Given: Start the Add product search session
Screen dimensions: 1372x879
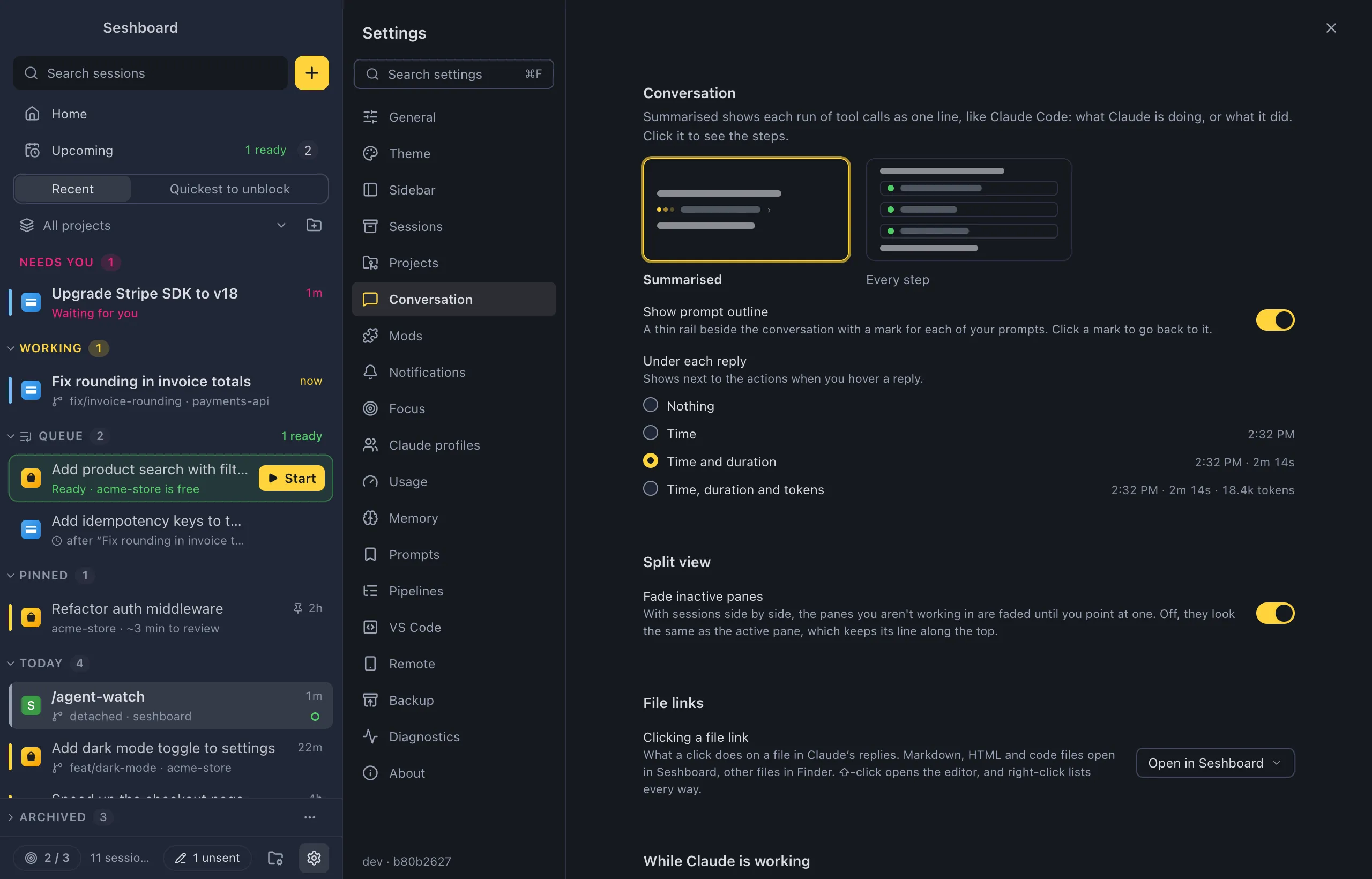Looking at the screenshot, I should [292, 478].
